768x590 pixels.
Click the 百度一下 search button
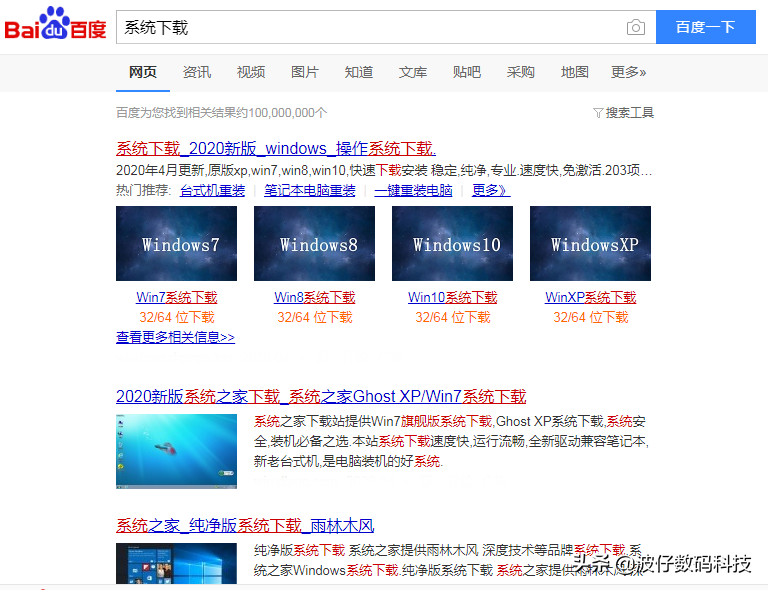coord(706,27)
